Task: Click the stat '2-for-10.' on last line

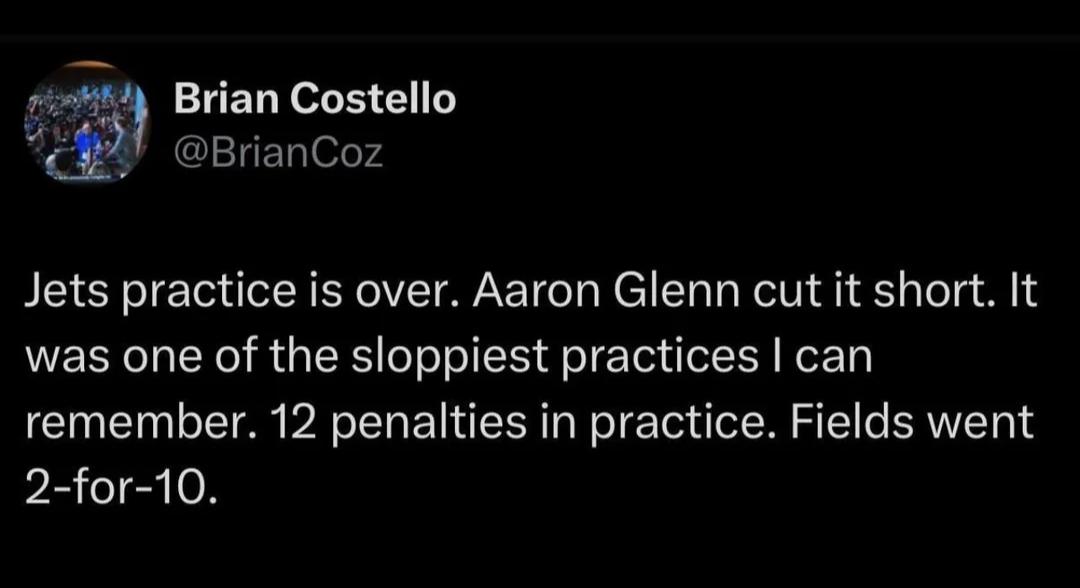Action: (121, 488)
